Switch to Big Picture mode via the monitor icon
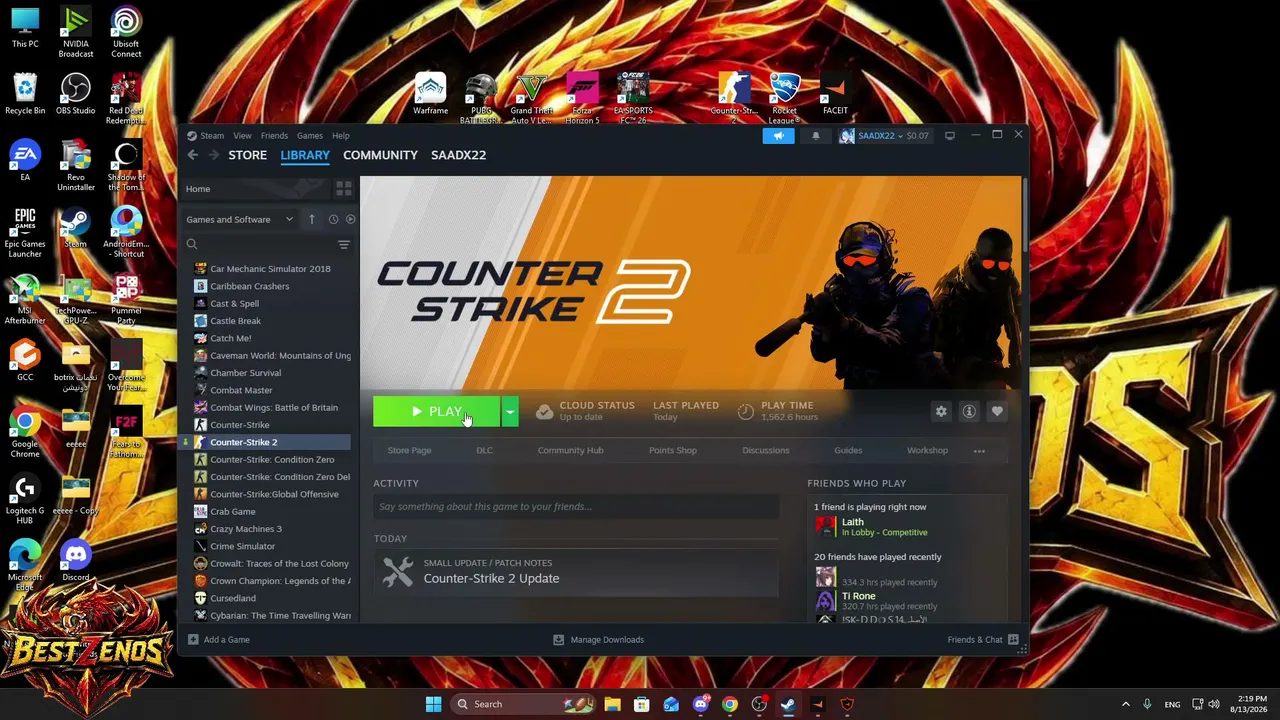 click(950, 136)
